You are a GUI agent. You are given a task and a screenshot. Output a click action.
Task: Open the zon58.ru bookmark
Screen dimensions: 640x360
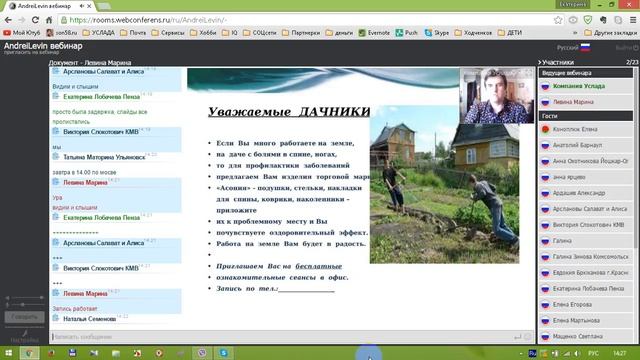[62, 33]
